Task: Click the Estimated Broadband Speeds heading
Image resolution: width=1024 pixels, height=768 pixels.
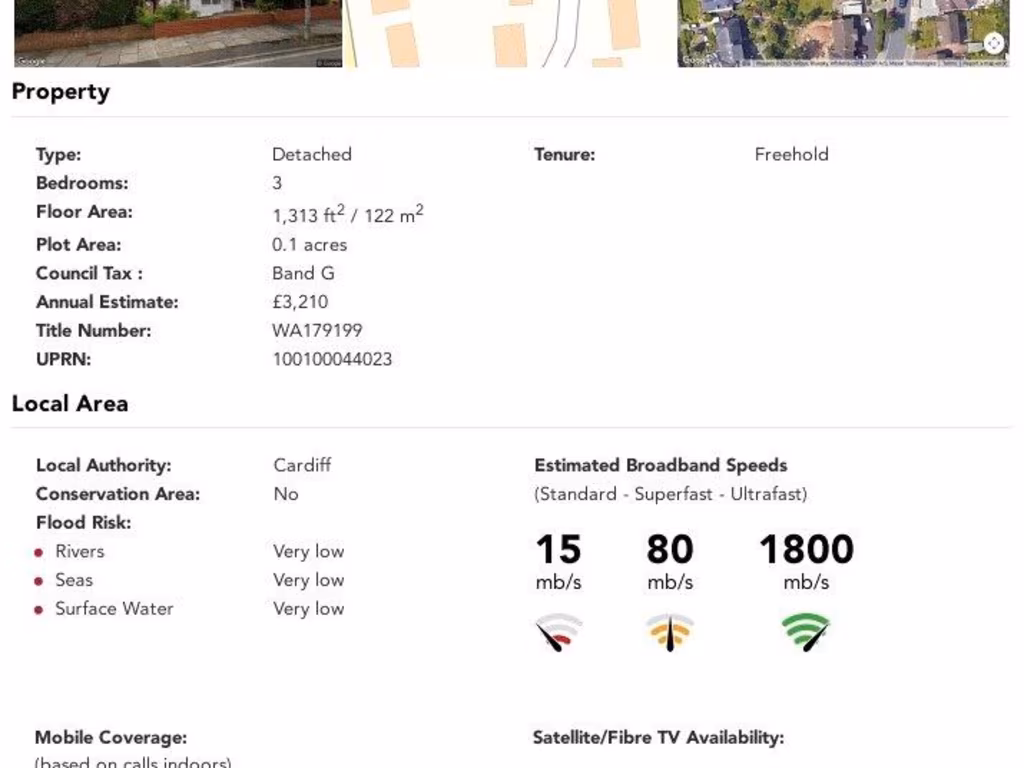Action: coord(660,465)
